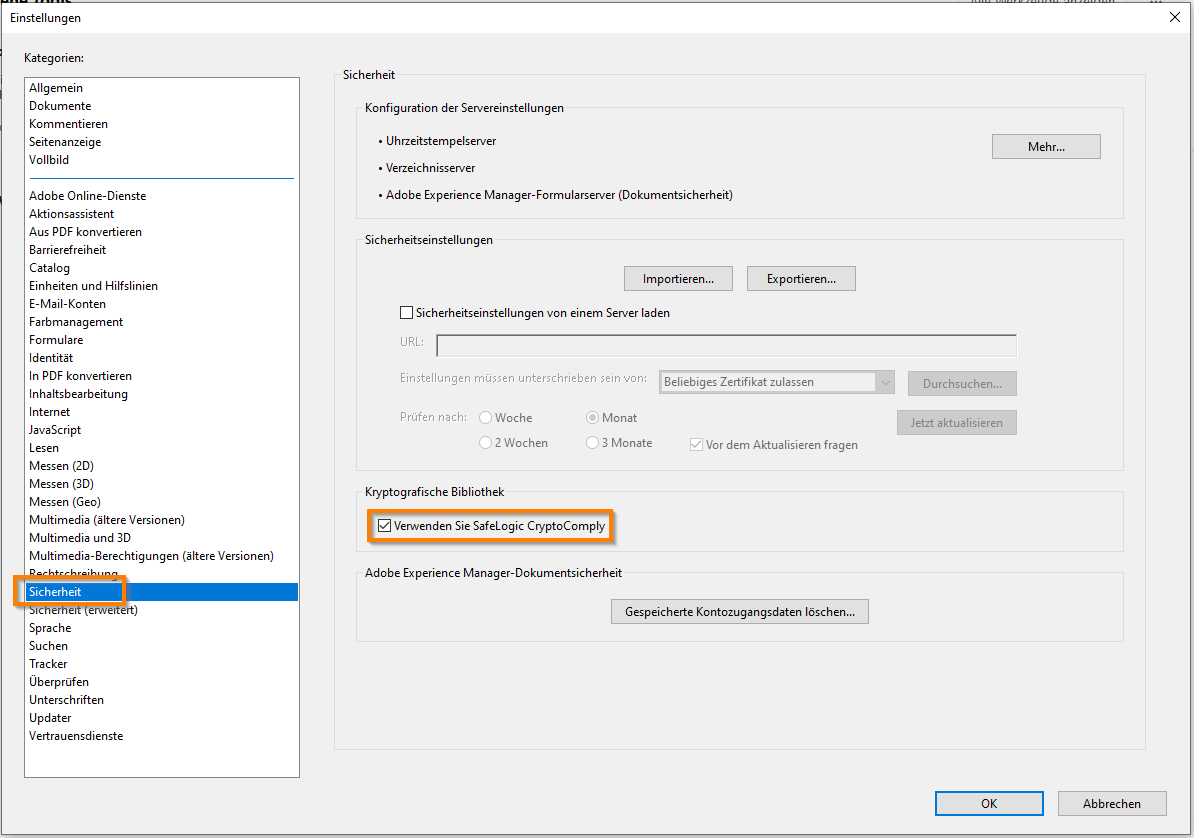Choose In PDF konvertieren category
This screenshot has height=838, width=1194.
pos(81,376)
